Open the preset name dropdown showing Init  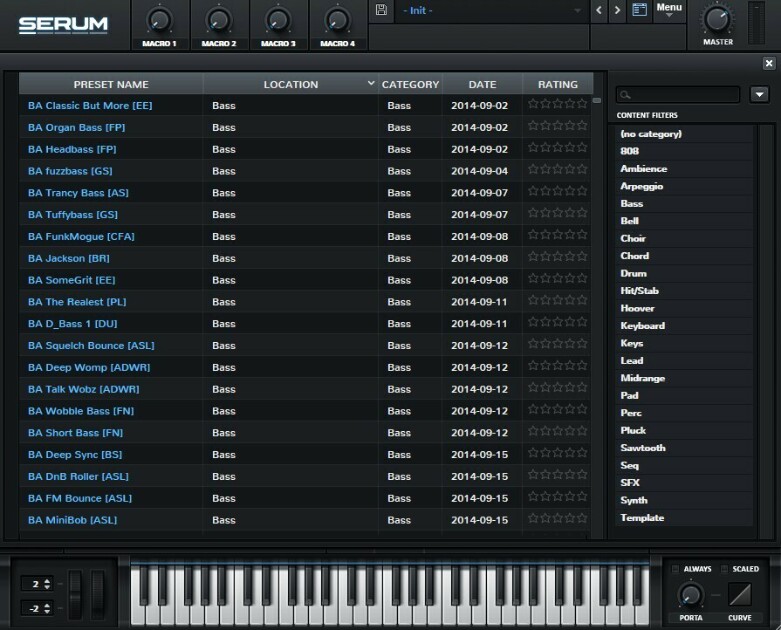click(x=491, y=10)
